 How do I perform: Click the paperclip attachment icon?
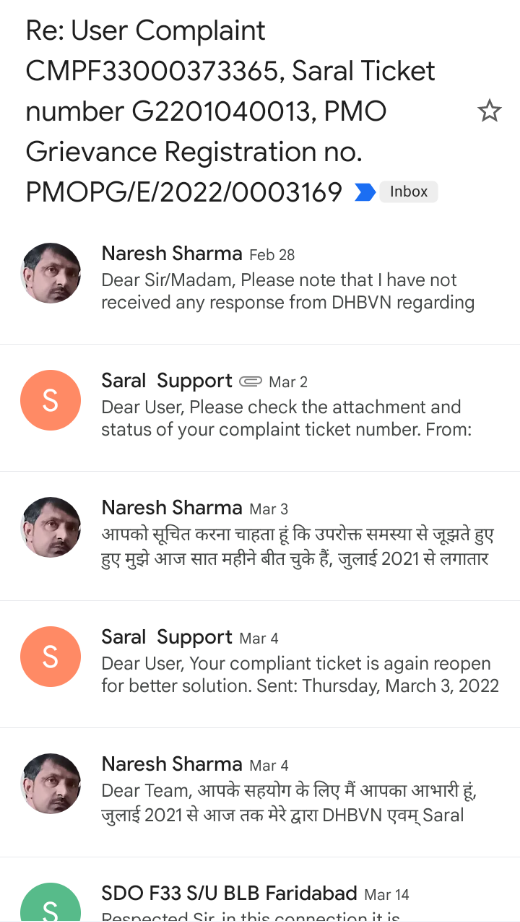pyautogui.click(x=251, y=382)
